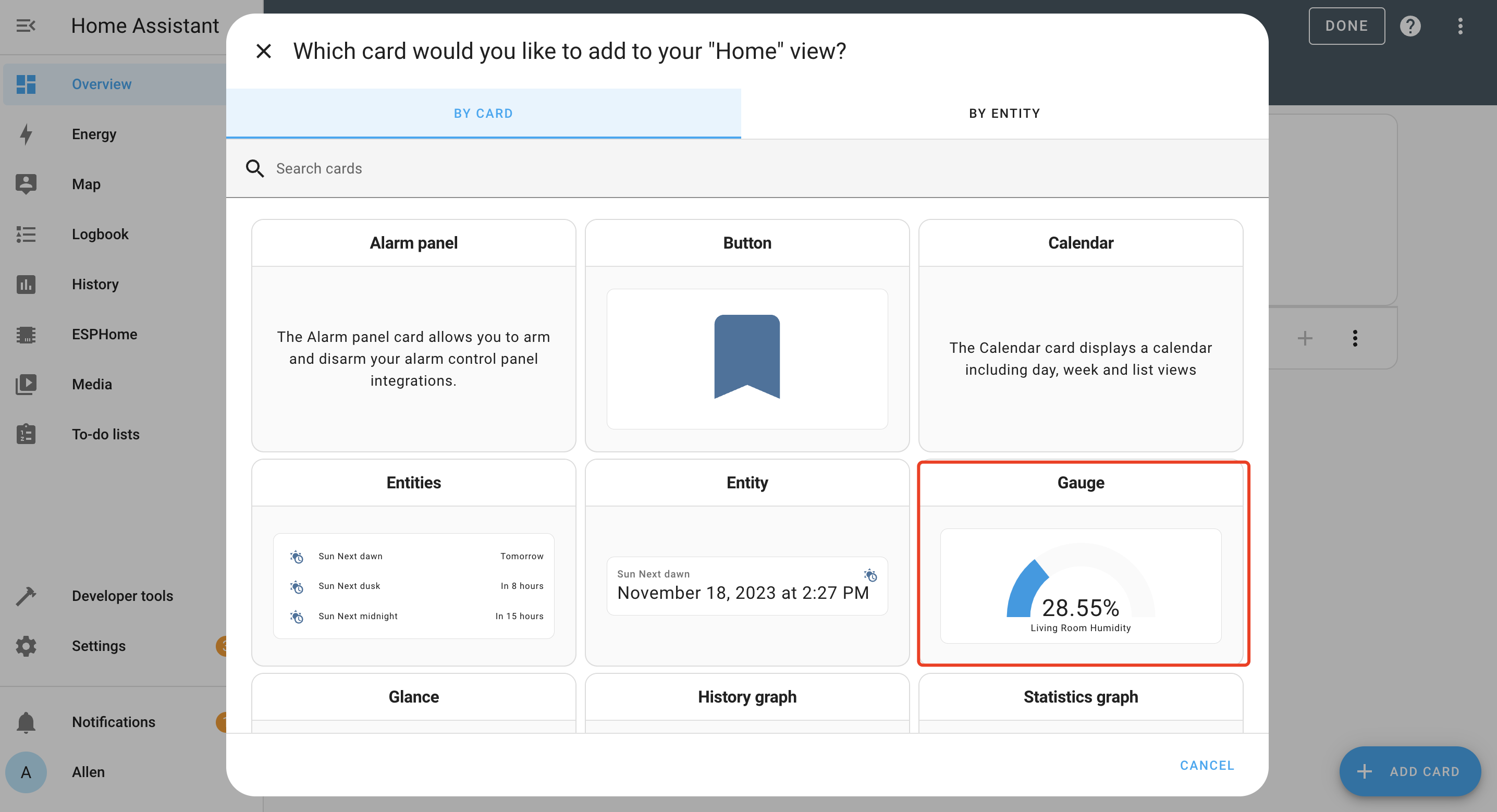Click the Home Assistant title

click(x=145, y=26)
